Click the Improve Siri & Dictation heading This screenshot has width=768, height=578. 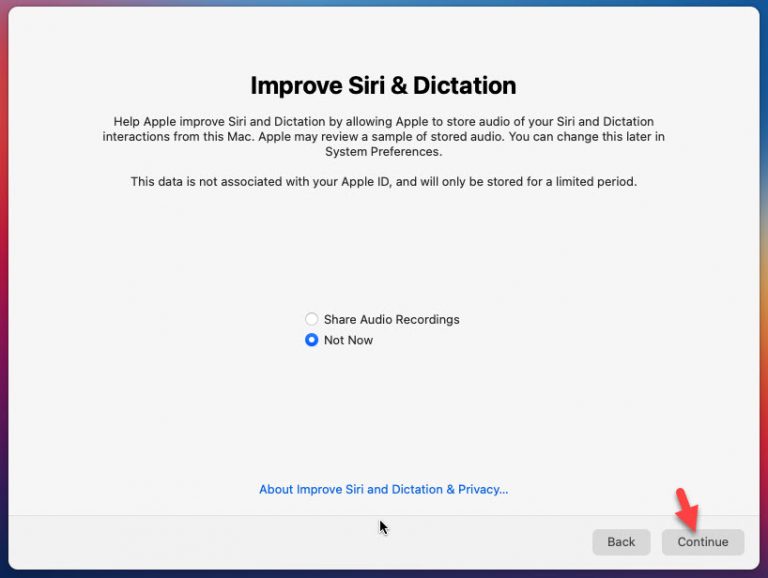tap(384, 86)
